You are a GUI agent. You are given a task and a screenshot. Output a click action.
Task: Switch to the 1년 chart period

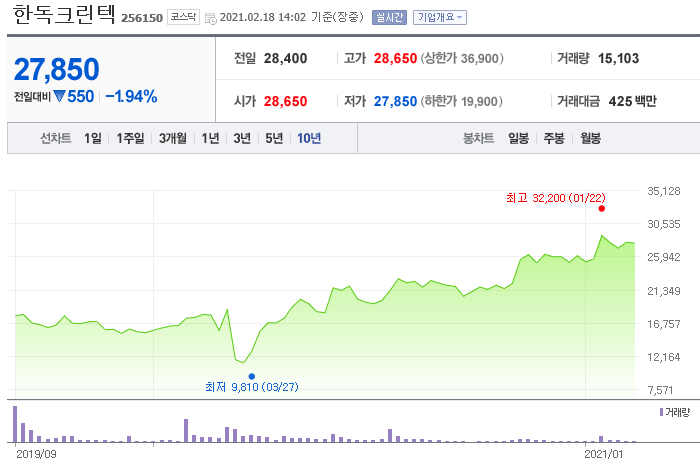[210, 138]
